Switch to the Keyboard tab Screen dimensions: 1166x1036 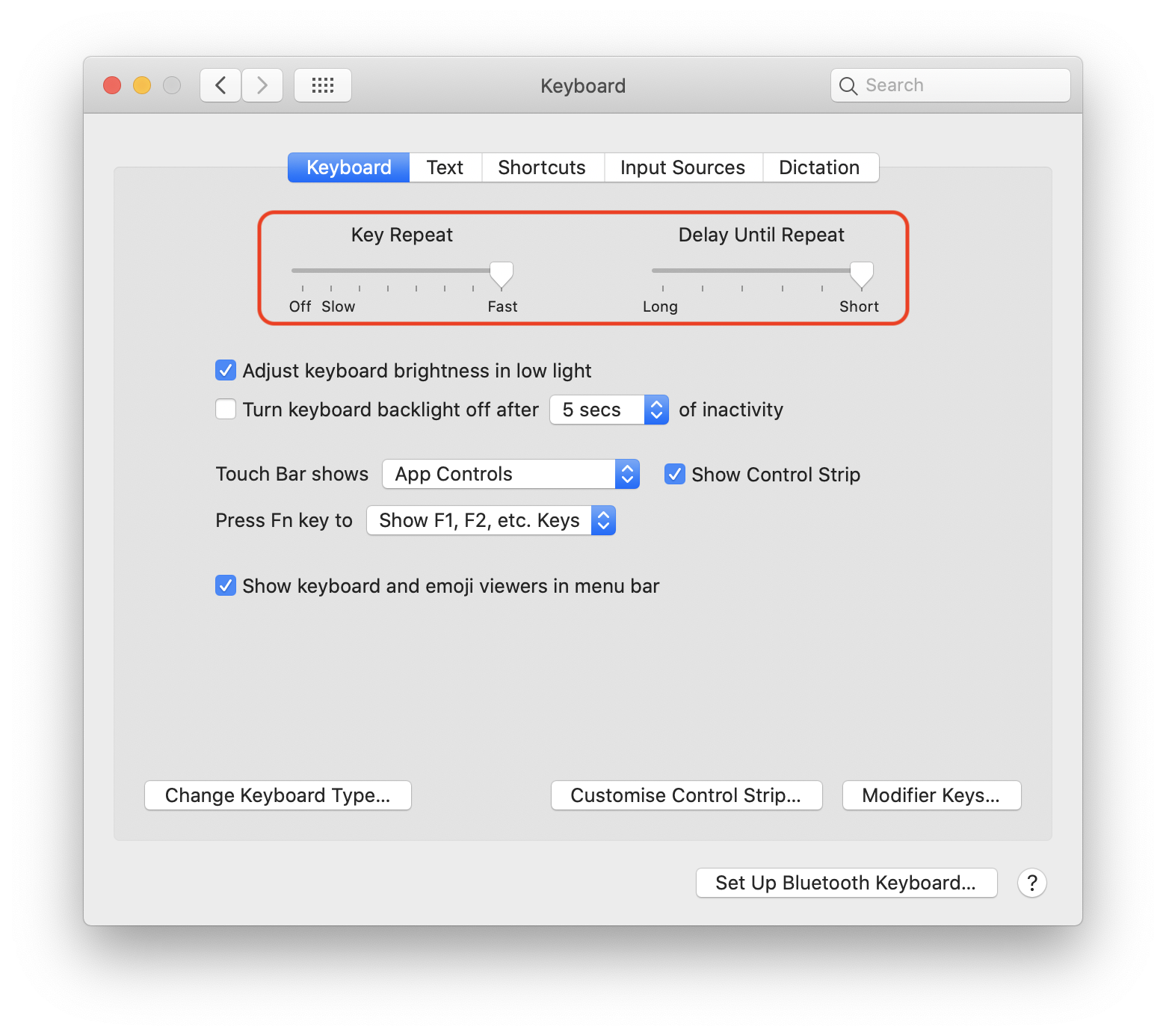coord(349,167)
